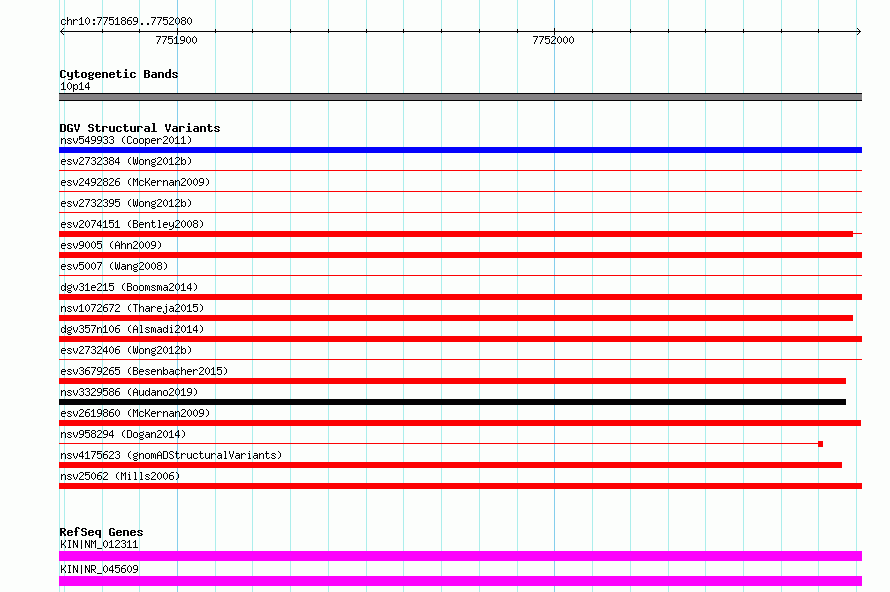Viewport: 890px width, 592px height.
Task: Select the nsv958294 (Dogan2014) label
Action: pyautogui.click(x=123, y=434)
